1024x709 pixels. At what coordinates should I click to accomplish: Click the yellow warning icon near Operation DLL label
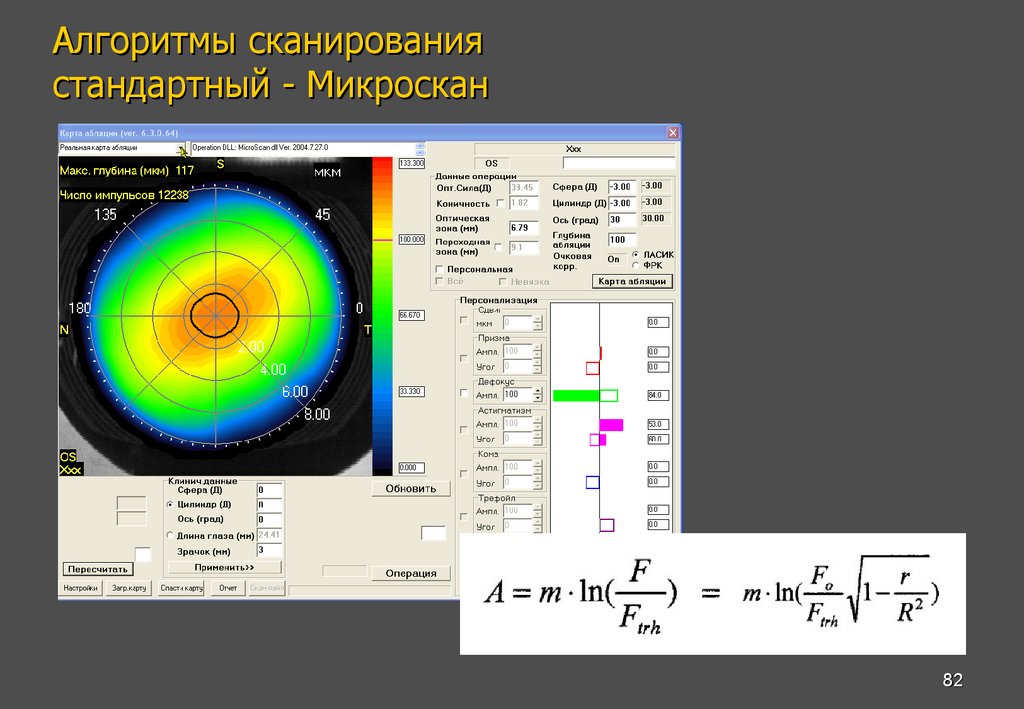[x=183, y=152]
